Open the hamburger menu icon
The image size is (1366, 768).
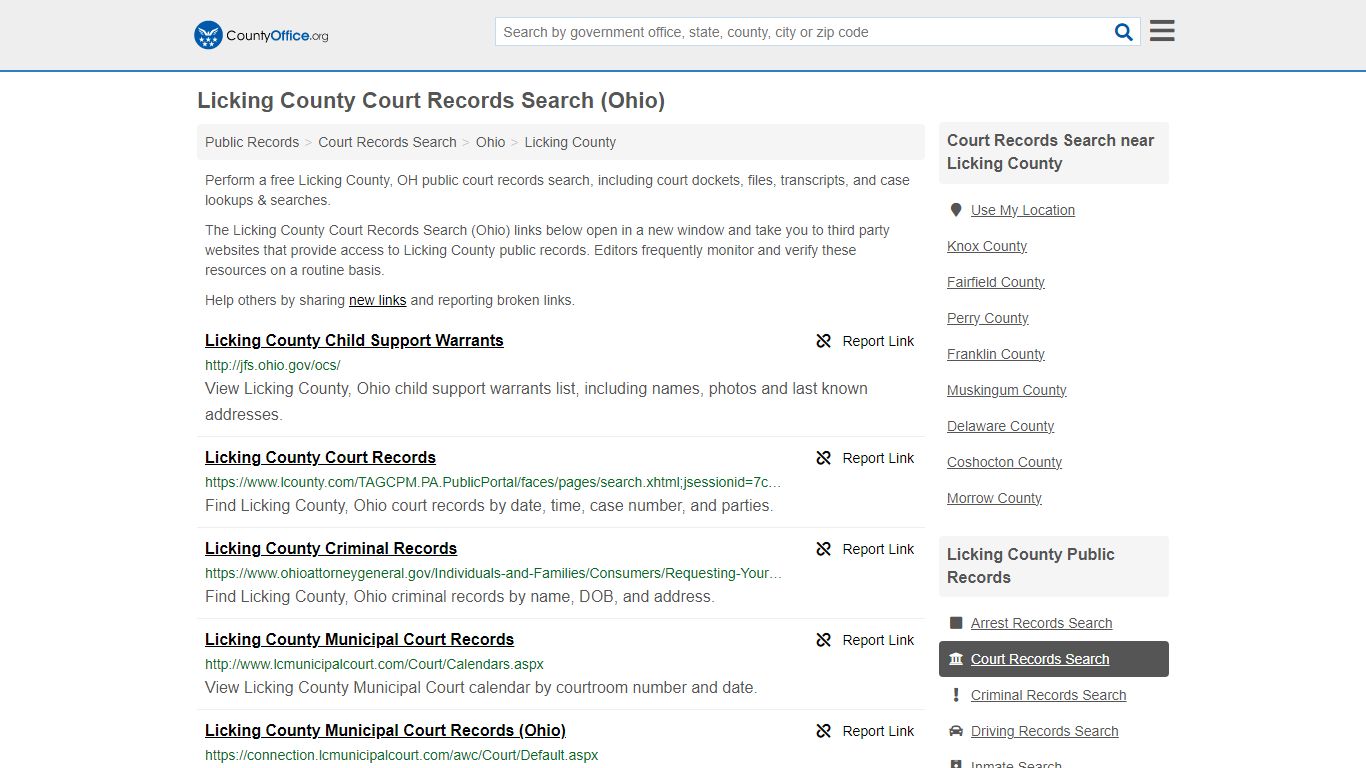[1162, 31]
